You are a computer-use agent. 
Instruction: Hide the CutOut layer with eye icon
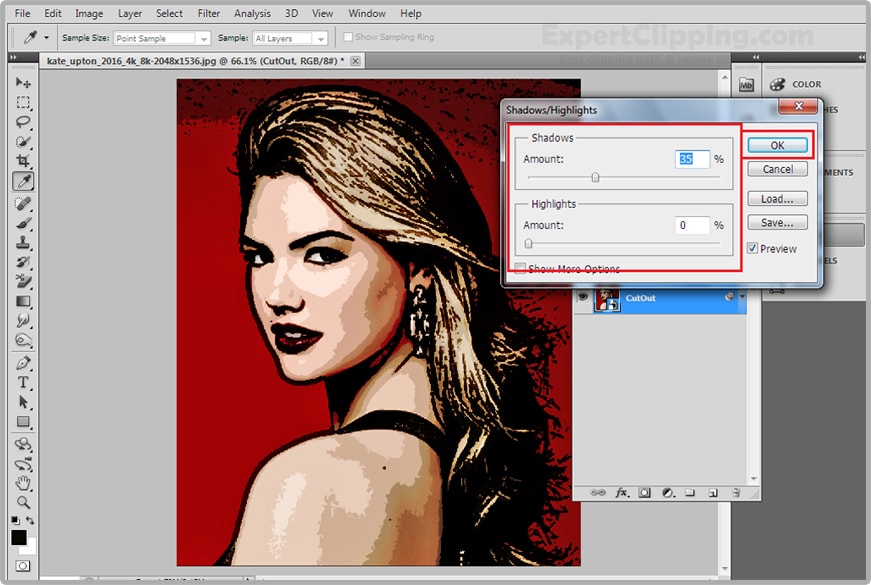click(x=581, y=298)
